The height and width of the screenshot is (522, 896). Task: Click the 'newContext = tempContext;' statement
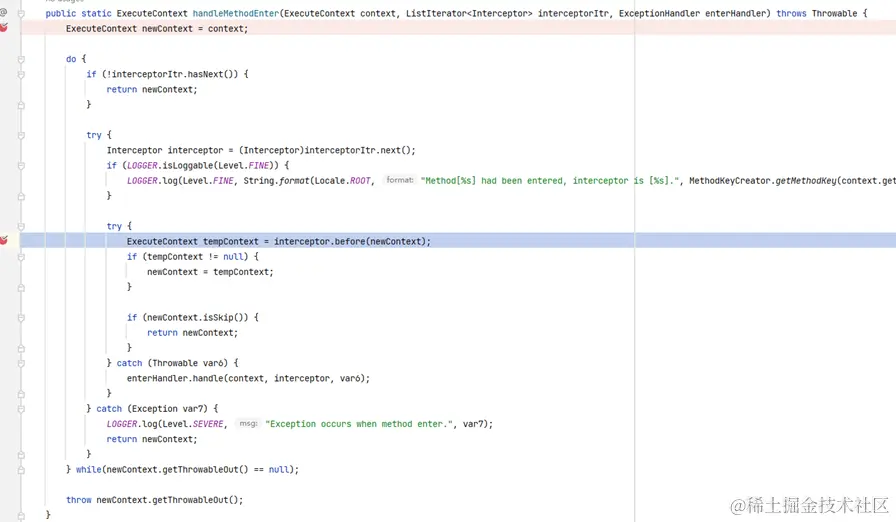tap(210, 272)
